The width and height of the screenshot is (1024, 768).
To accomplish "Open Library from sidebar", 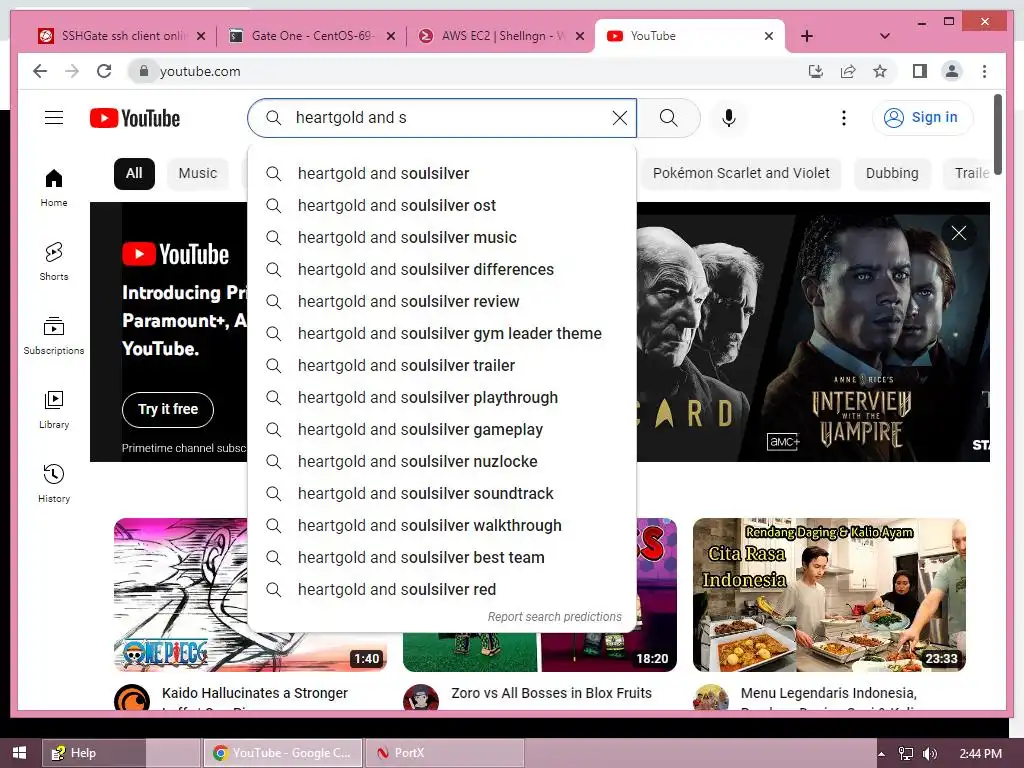I will [54, 409].
